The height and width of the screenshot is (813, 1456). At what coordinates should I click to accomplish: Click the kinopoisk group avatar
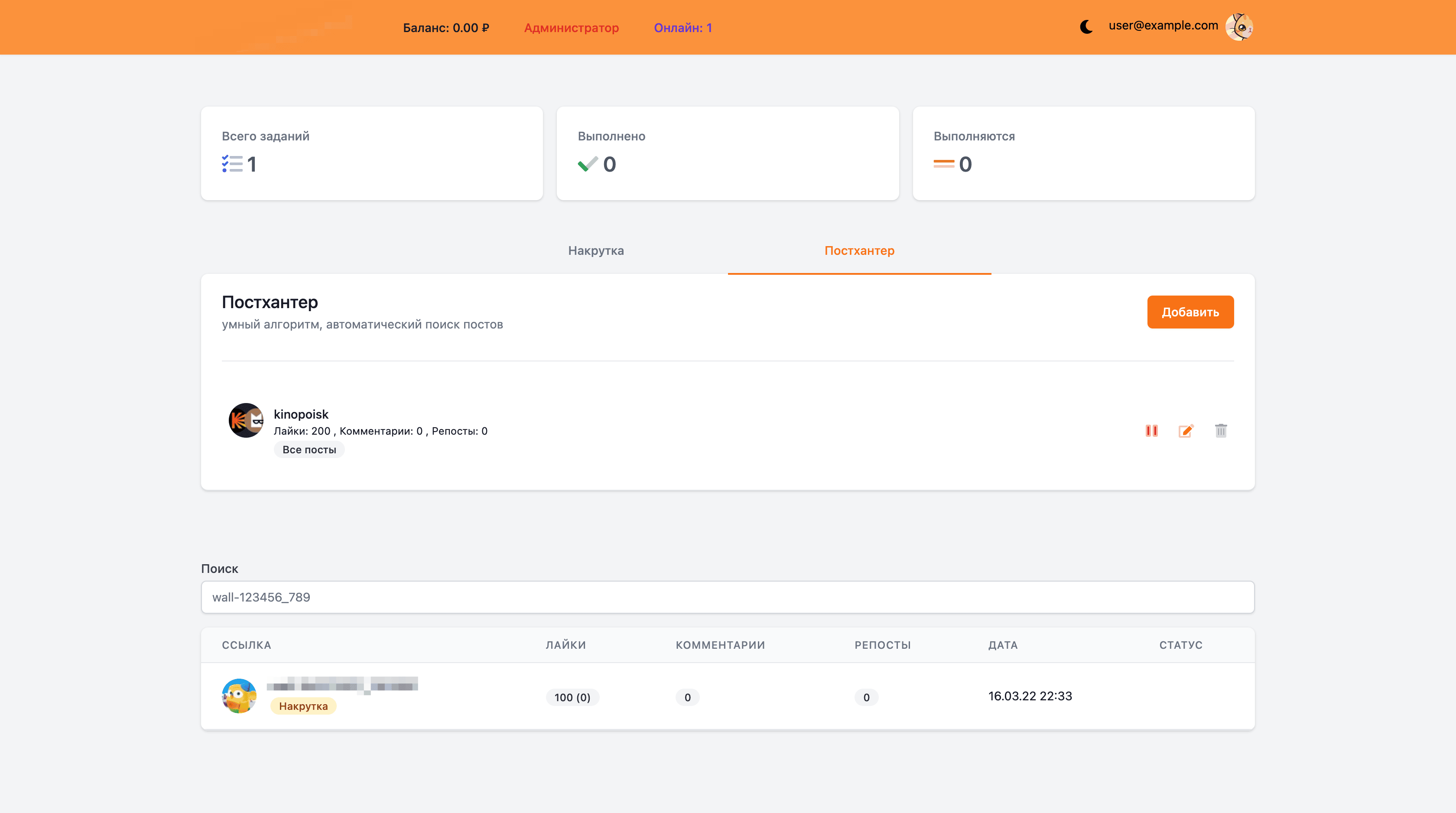click(245, 420)
